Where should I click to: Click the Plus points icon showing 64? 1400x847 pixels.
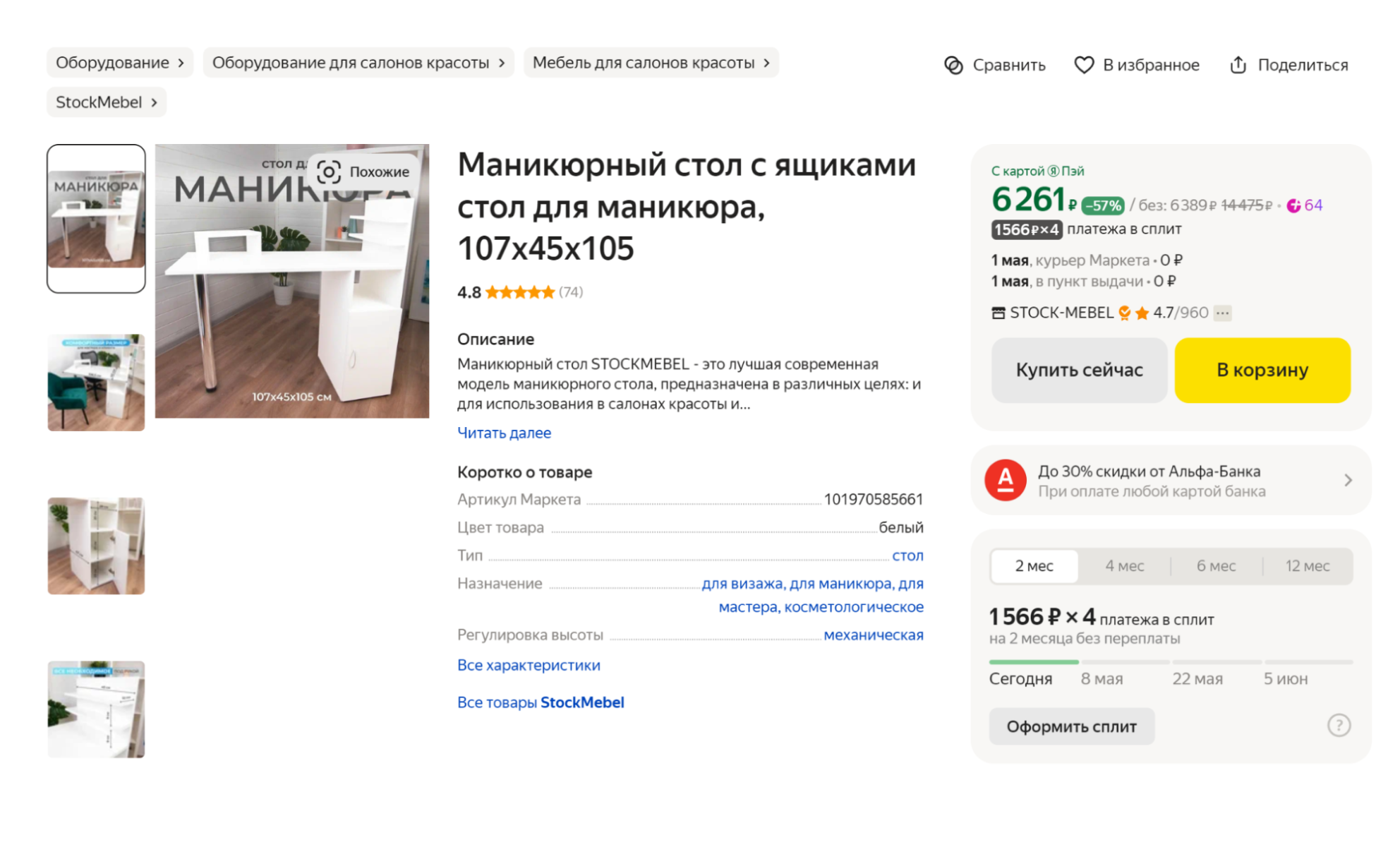[1293, 205]
